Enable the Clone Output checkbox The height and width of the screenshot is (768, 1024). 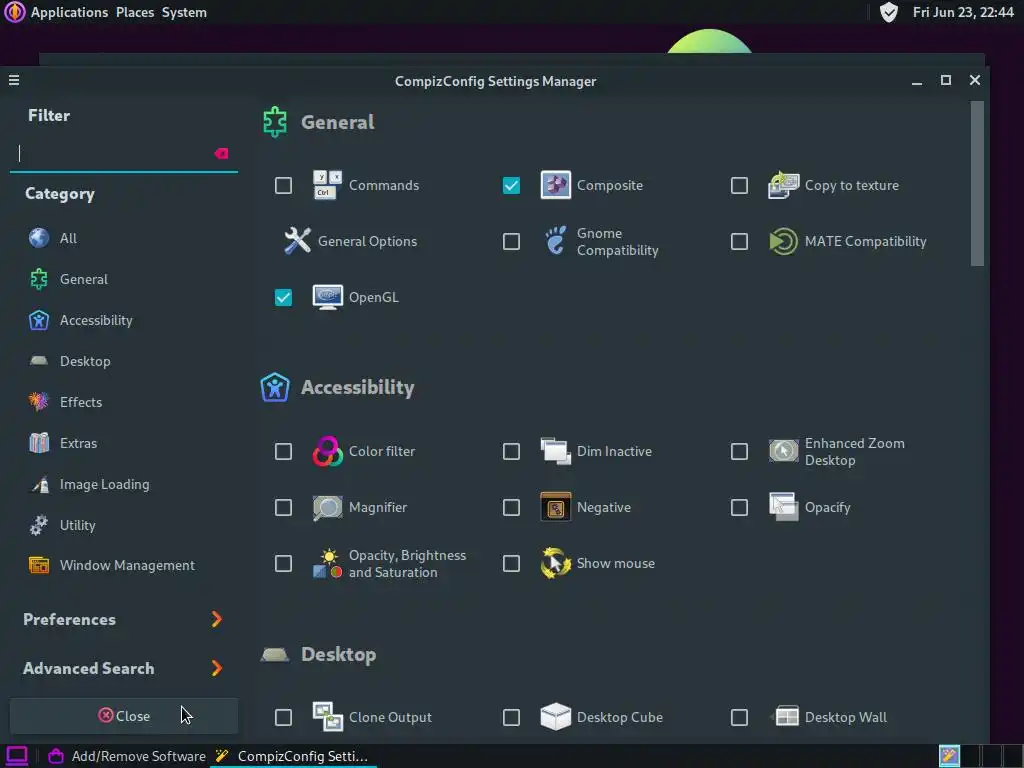pyautogui.click(x=283, y=718)
